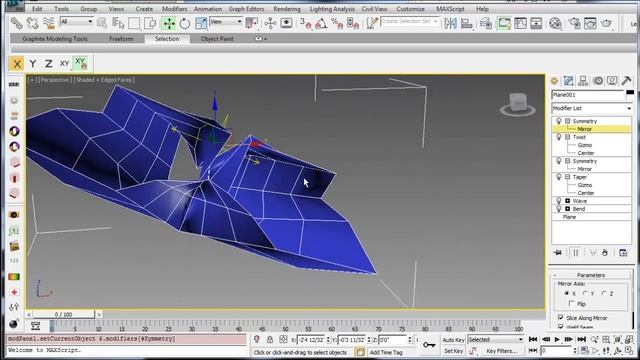Viewport: 640px width, 360px height.
Task: Choose Rectangular Selection Region tool
Action: [x=134, y=23]
